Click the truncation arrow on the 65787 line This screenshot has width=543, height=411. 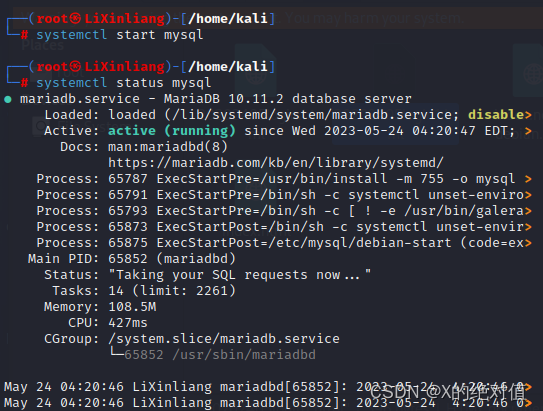(528, 179)
